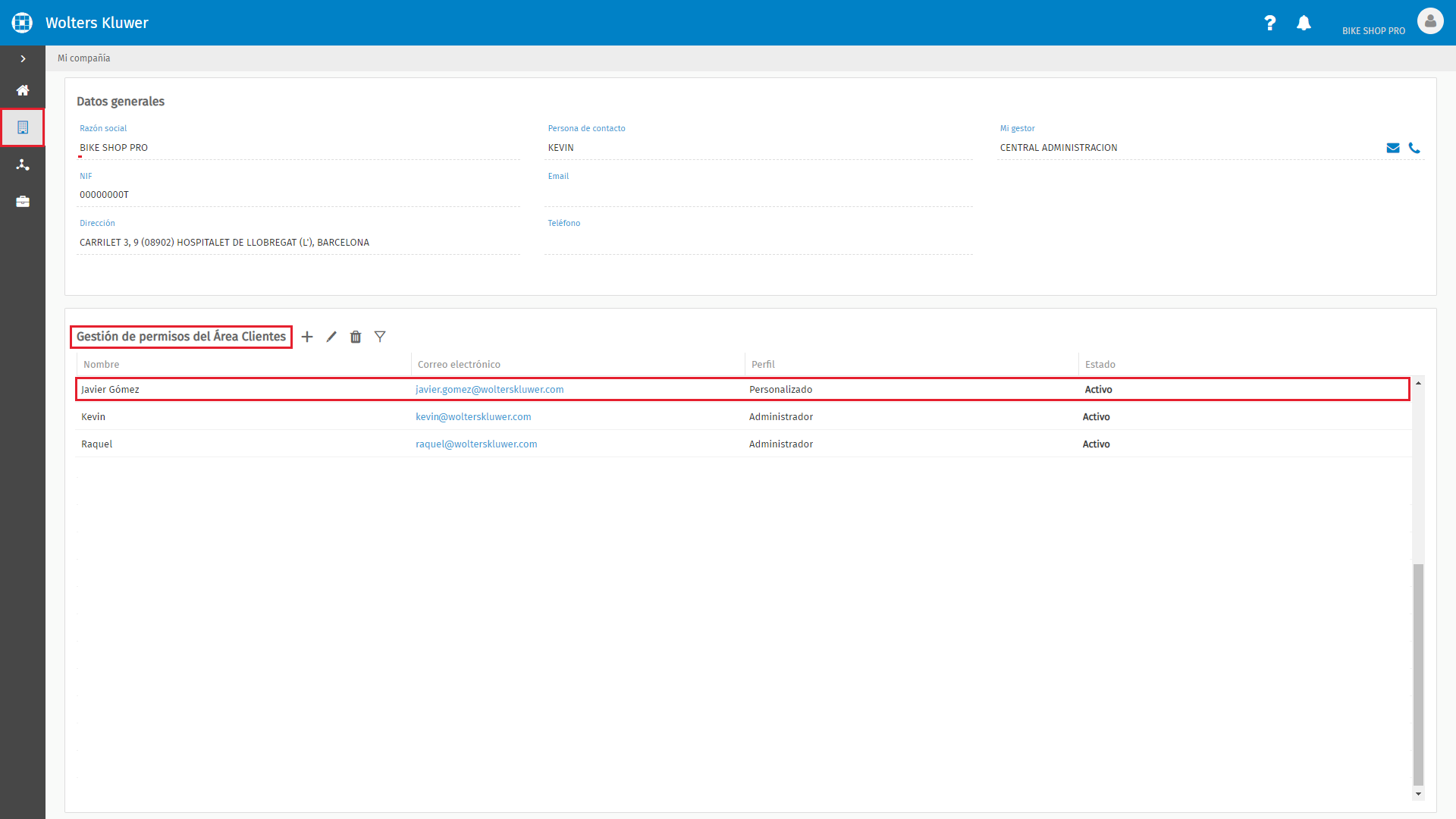Call Mi gestor phone icon

click(x=1414, y=148)
